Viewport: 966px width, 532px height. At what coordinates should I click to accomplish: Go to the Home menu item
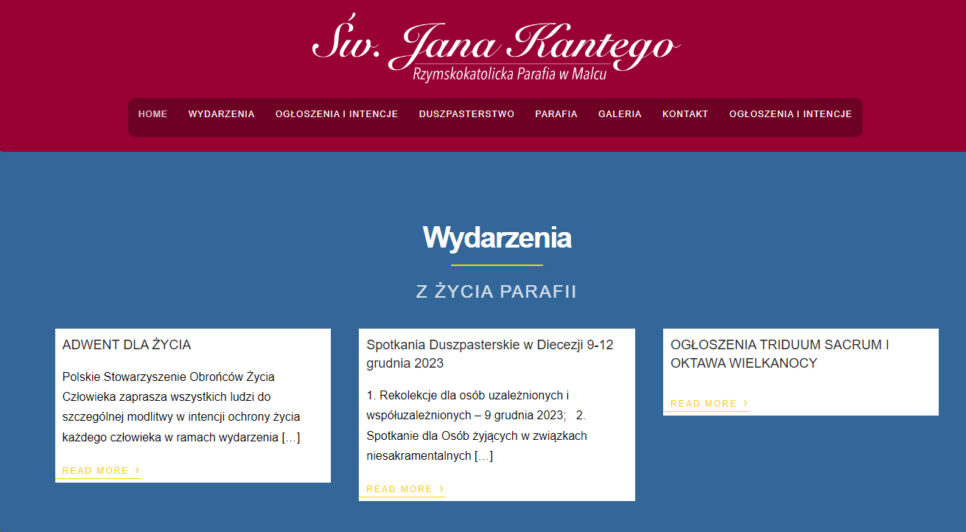[152, 114]
